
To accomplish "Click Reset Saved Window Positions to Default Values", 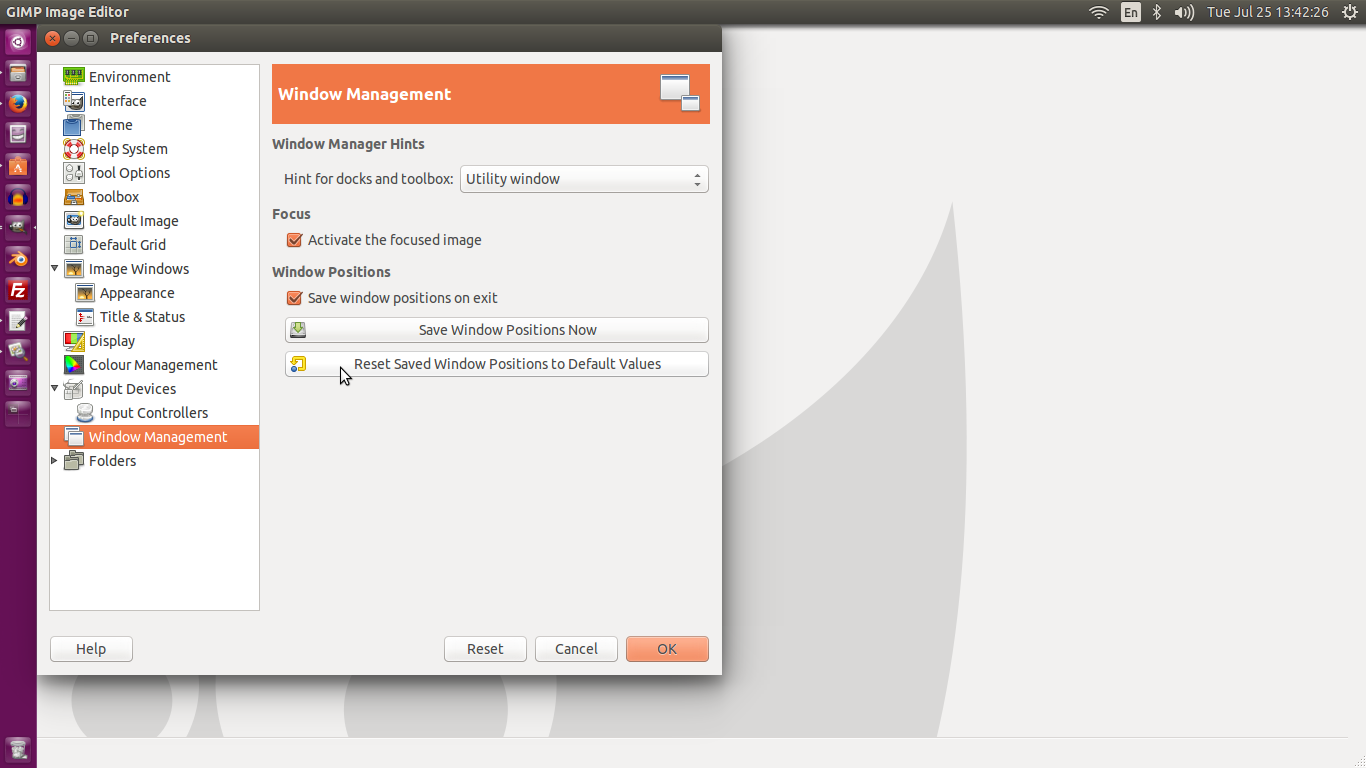I will 497,364.
